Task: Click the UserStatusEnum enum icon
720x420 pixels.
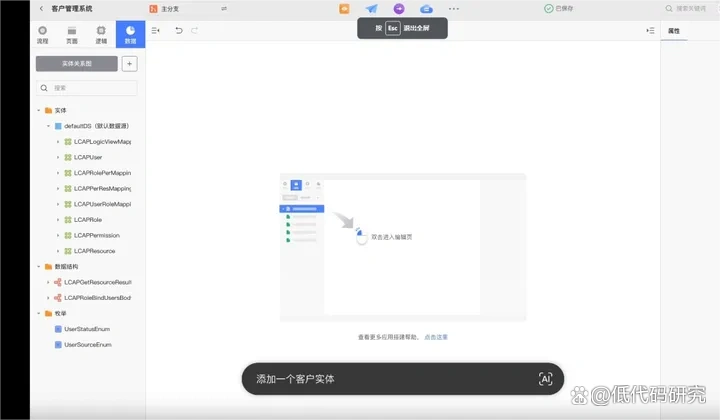Action: click(58, 329)
